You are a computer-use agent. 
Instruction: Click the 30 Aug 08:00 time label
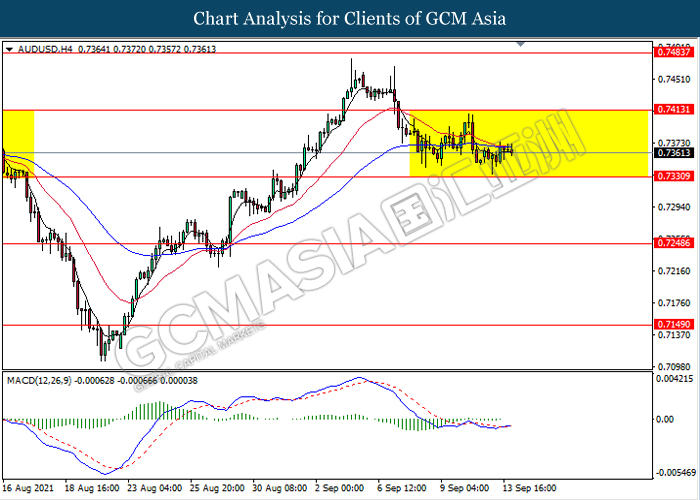(x=279, y=488)
